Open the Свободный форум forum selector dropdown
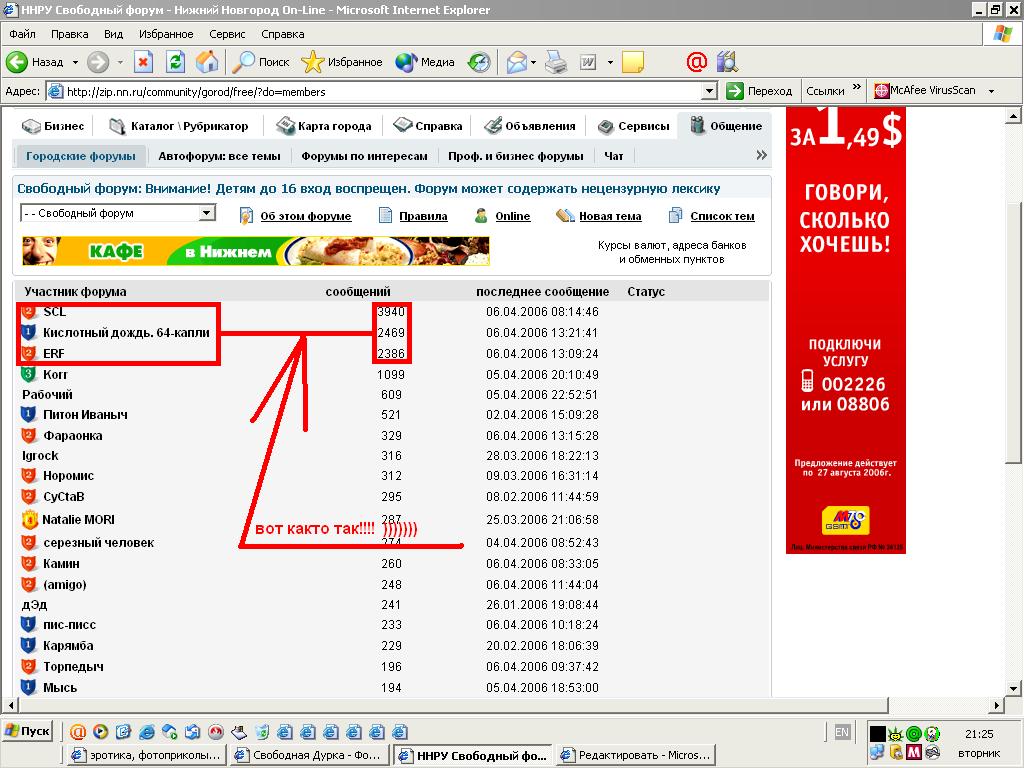This screenshot has width=1024, height=768. (x=206, y=213)
